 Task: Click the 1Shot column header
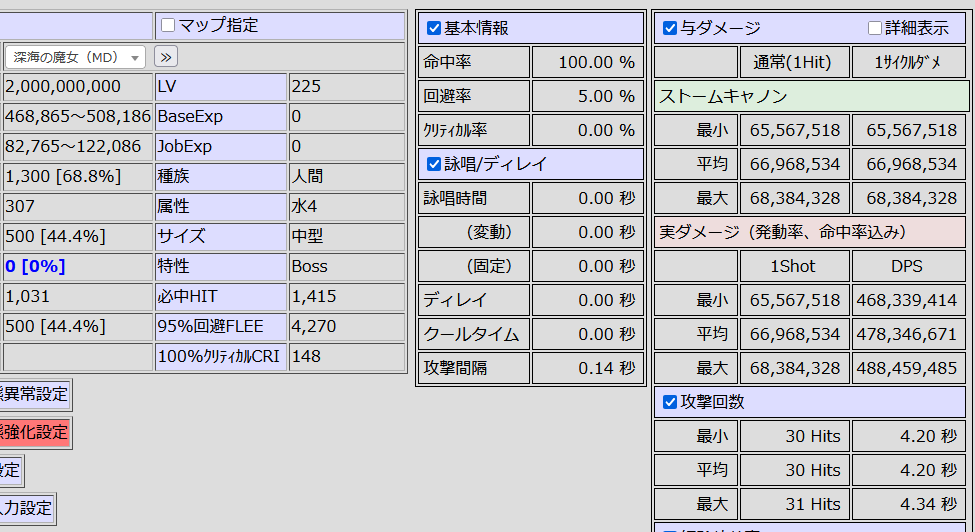[x=794, y=267]
